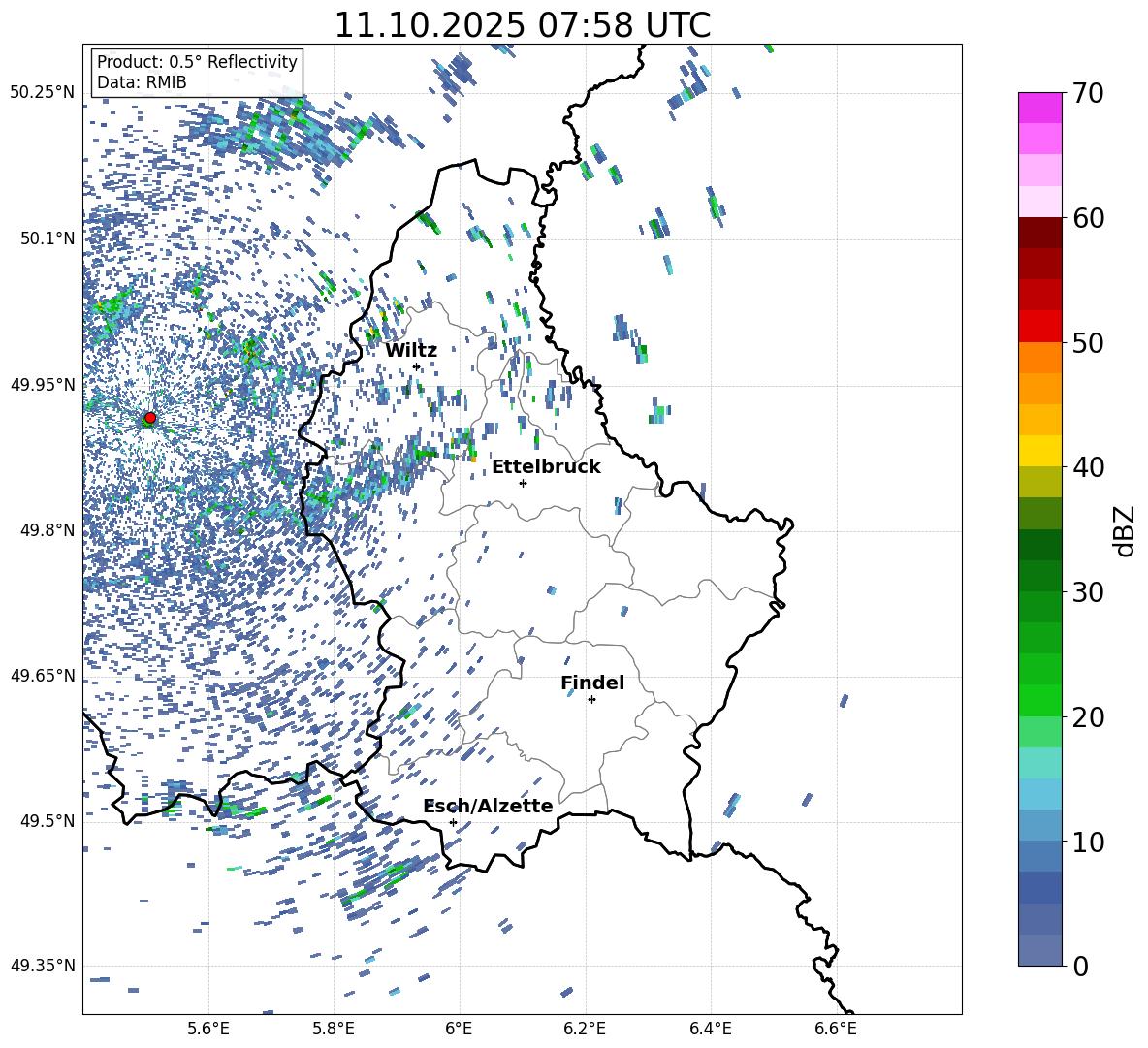Pick the dark maroon colorbar swatch below 60
This screenshot has height=1048, width=1148.
pos(1040,233)
